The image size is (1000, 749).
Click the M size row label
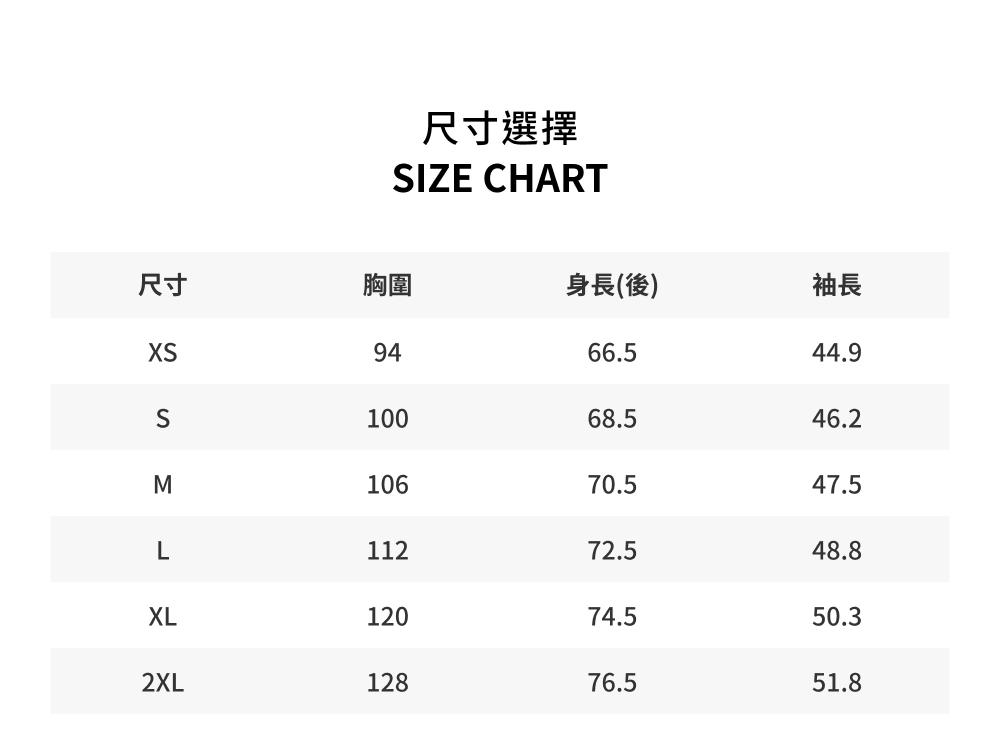click(x=163, y=485)
